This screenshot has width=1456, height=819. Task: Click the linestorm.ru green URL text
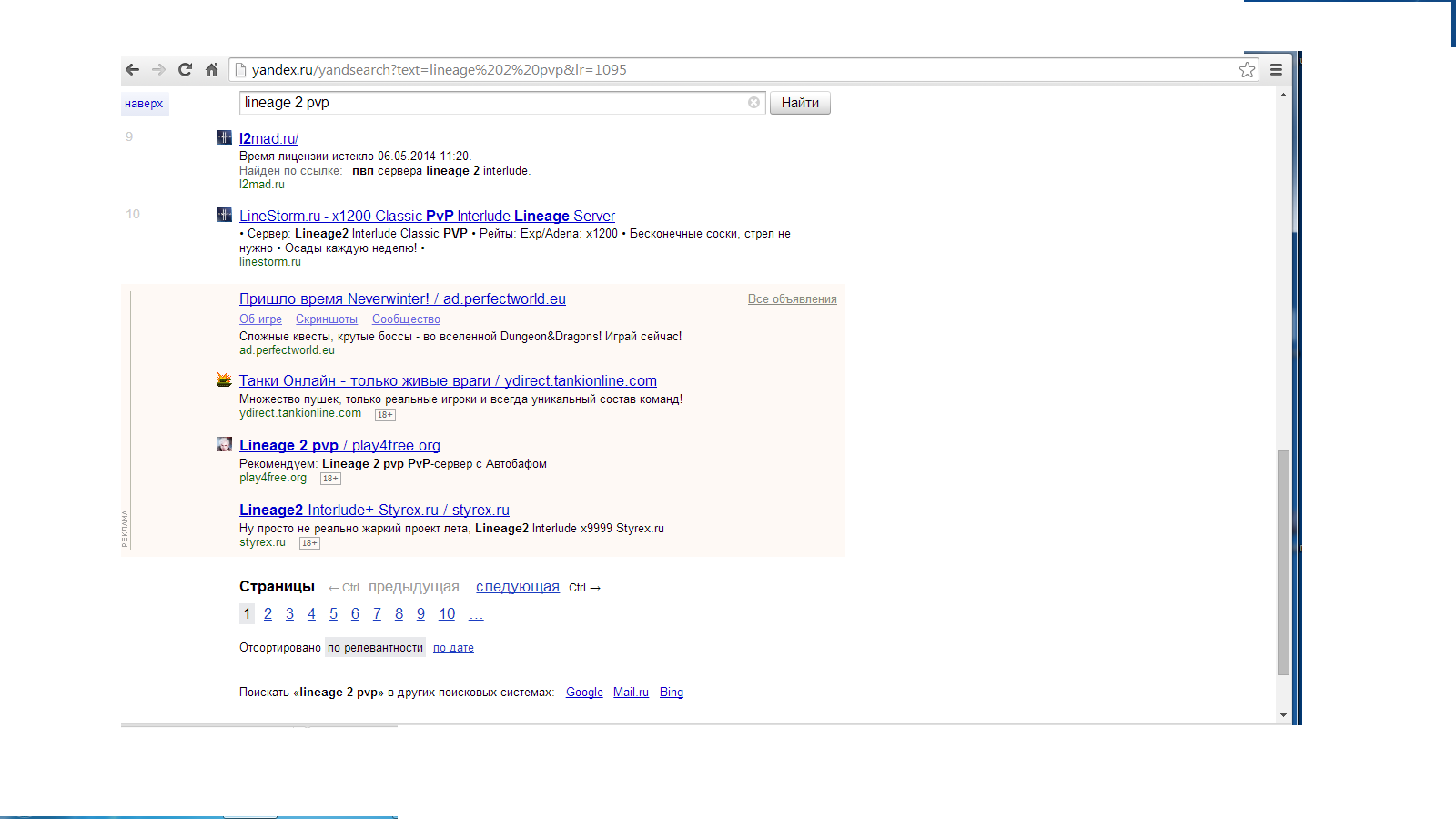(x=270, y=262)
